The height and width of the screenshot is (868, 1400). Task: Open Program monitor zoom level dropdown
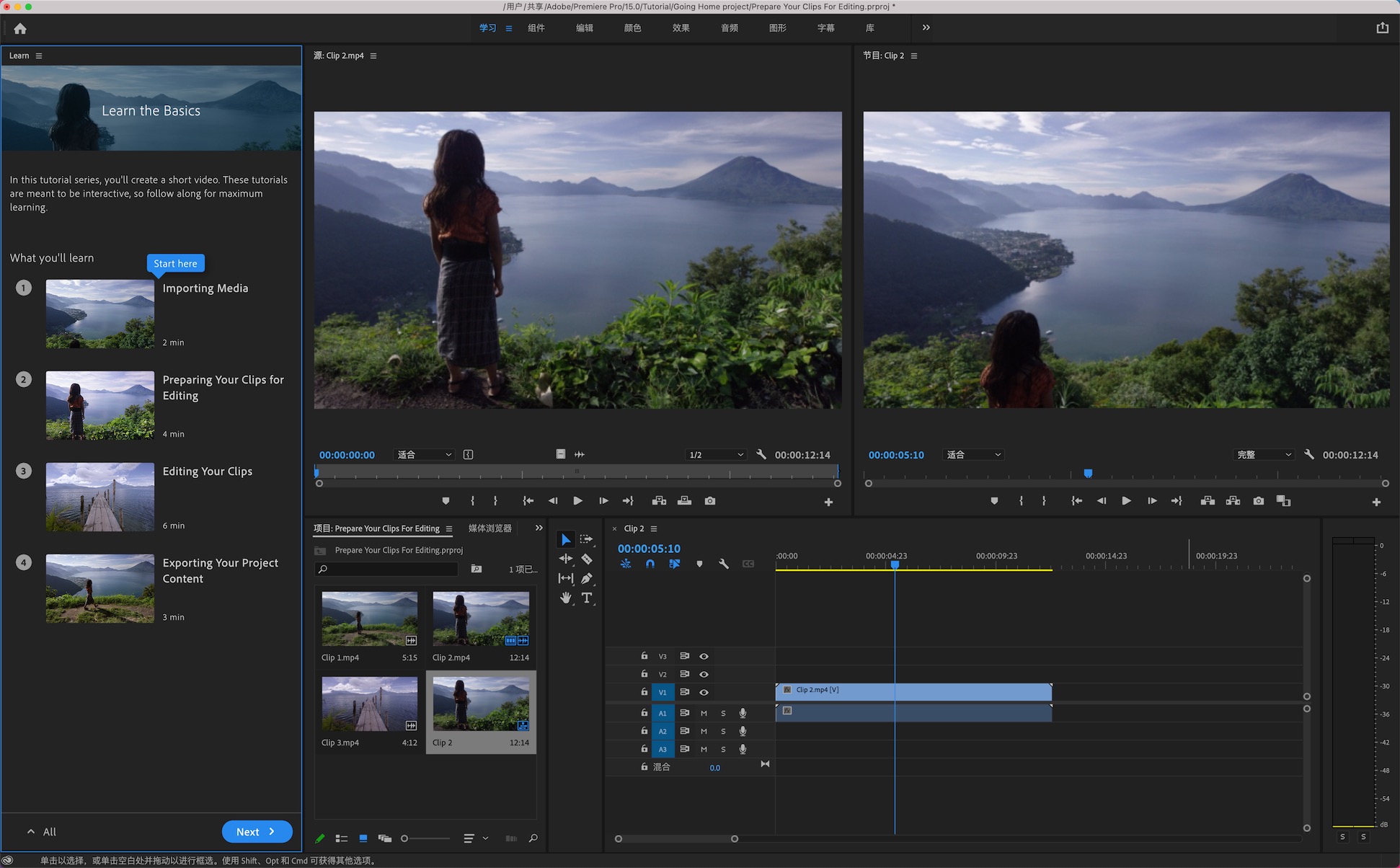(x=973, y=455)
